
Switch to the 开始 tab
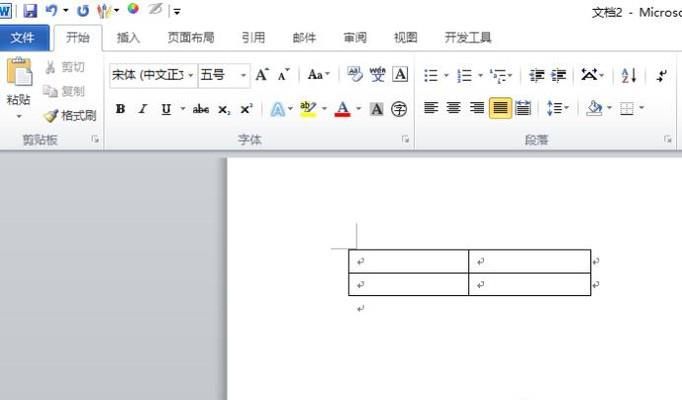pos(77,38)
